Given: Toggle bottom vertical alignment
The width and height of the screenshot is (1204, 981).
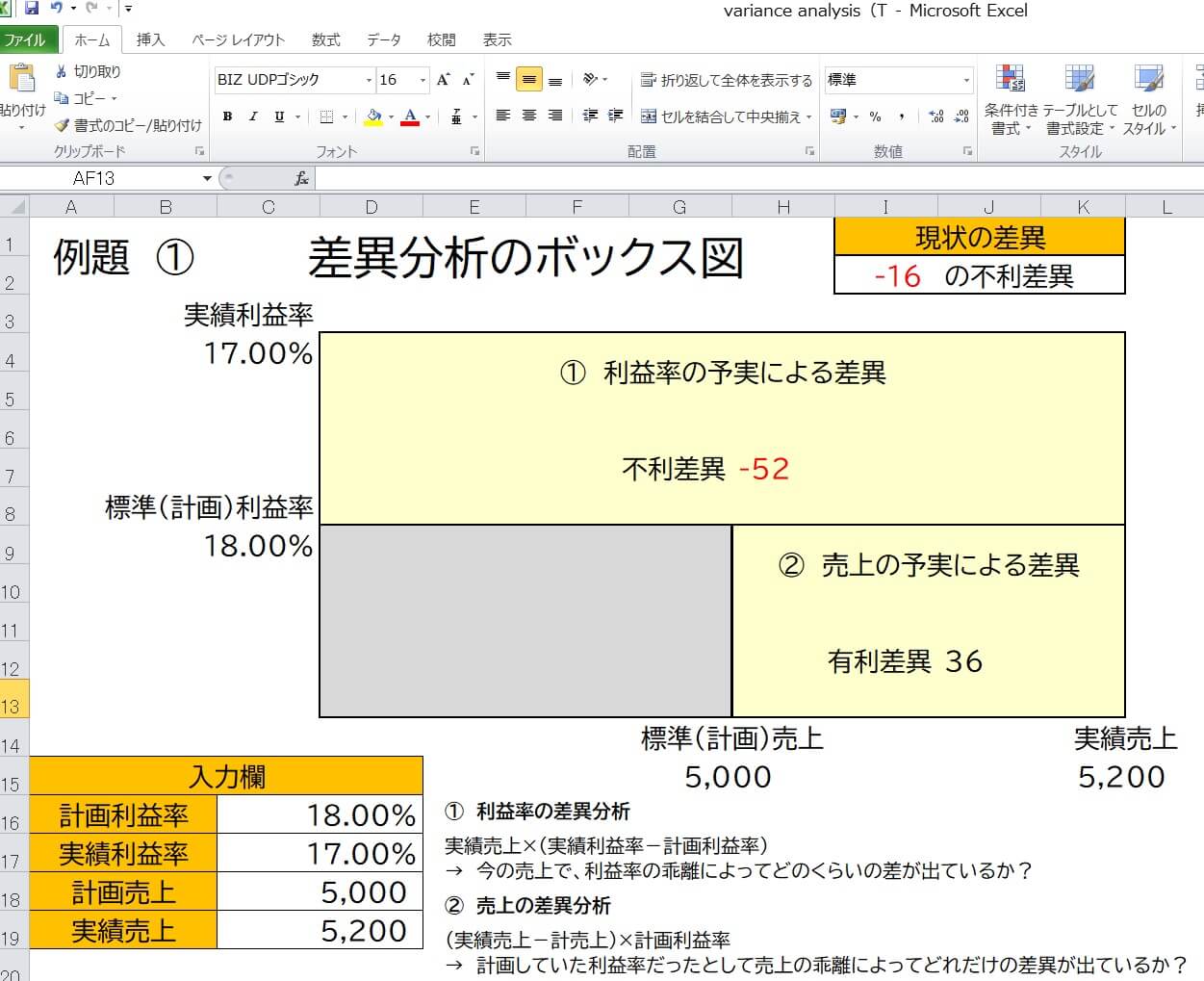Looking at the screenshot, I should pos(554,80).
